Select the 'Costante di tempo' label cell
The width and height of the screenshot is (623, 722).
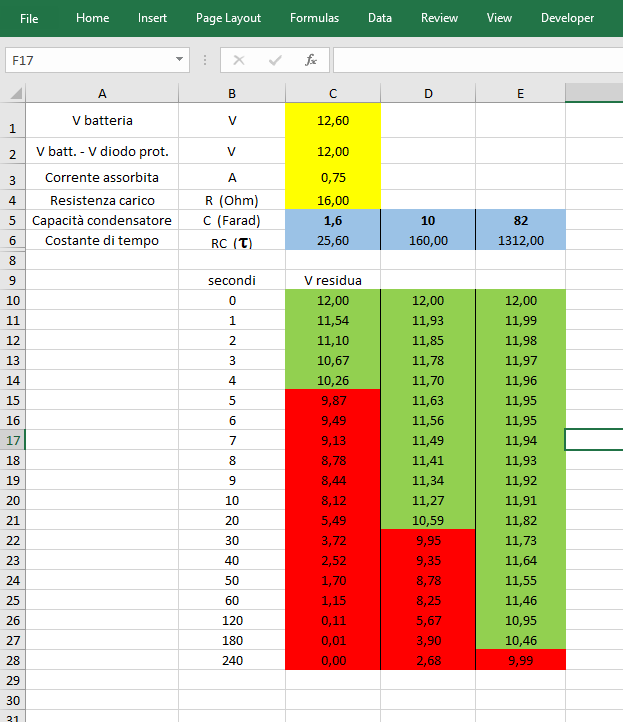102,241
